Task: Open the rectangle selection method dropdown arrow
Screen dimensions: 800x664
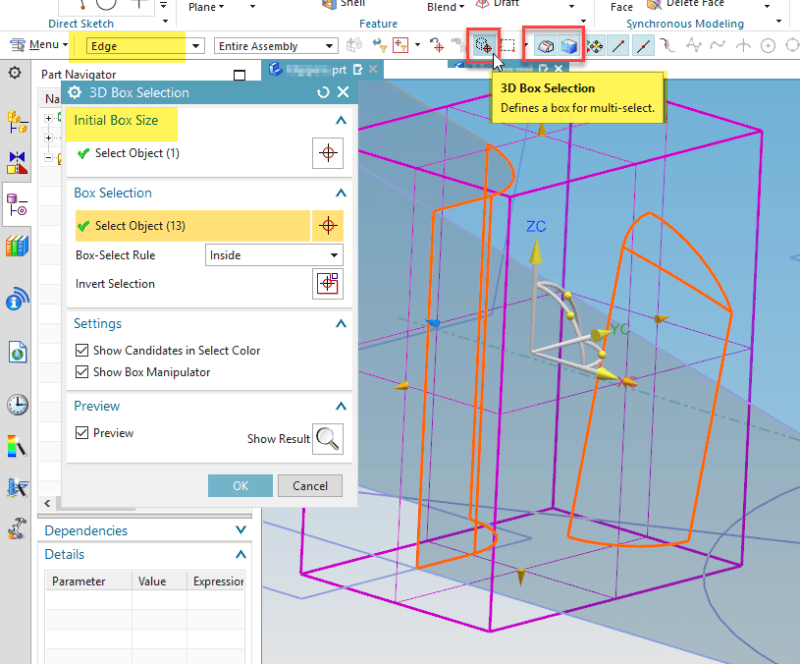Action: click(525, 46)
